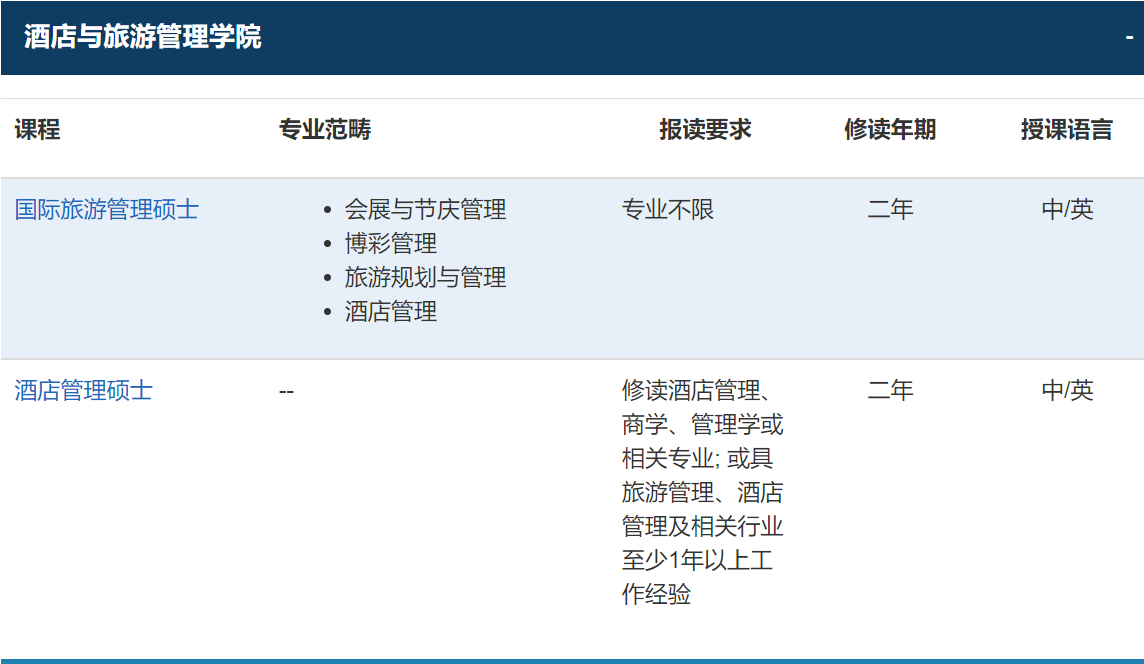Image resolution: width=1144 pixels, height=664 pixels.
Task: Click the 酒店管理硕士 admission requirement text
Action: tap(702, 492)
